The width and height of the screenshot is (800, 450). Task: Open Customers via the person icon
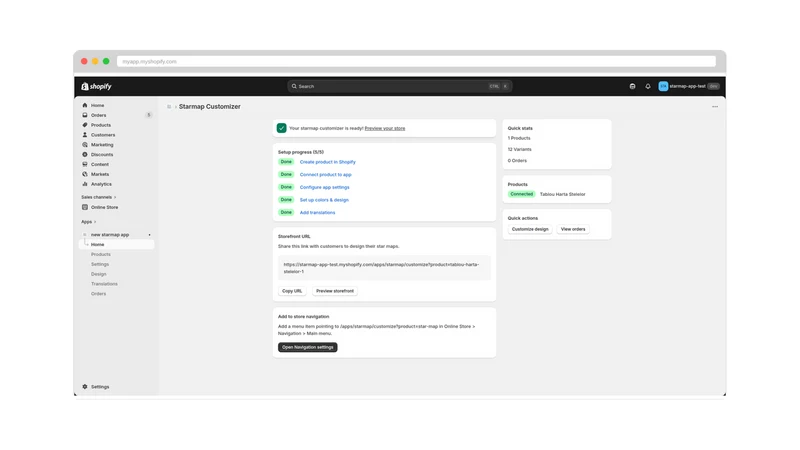click(85, 135)
